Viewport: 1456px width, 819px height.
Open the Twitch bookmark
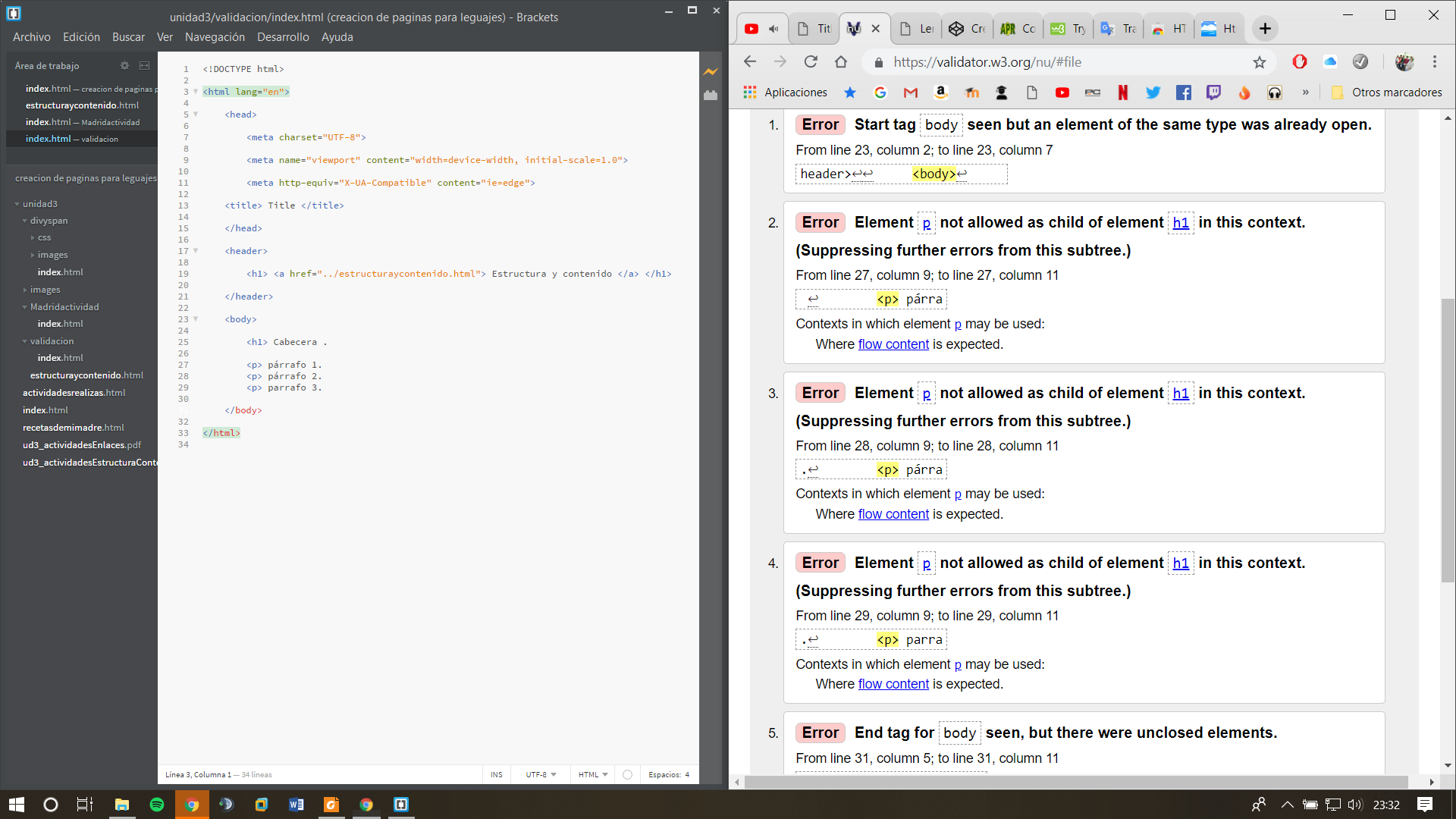[x=1214, y=93]
